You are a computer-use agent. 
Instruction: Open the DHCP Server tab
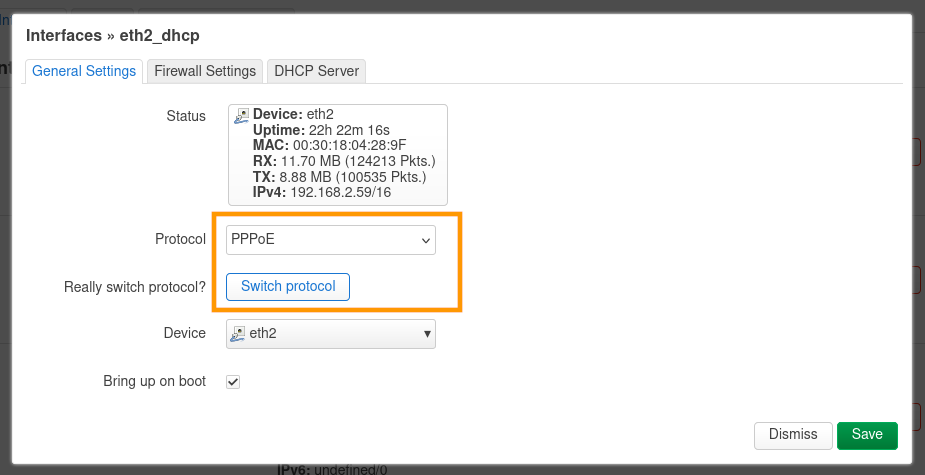[x=318, y=71]
